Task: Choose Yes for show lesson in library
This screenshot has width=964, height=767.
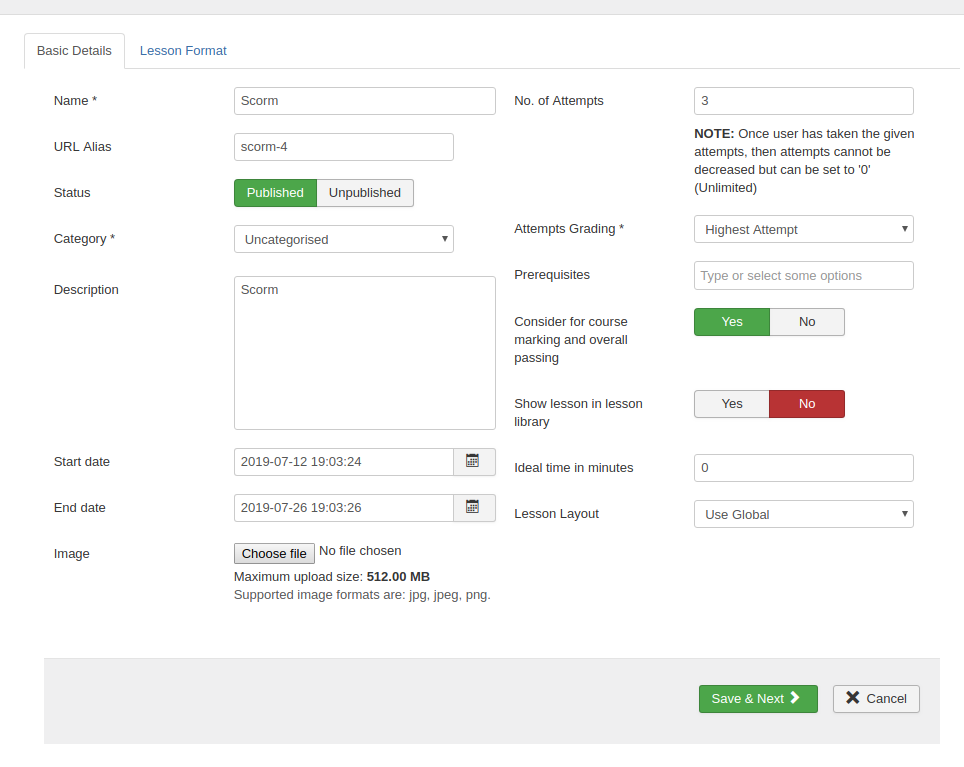Action: [732, 404]
